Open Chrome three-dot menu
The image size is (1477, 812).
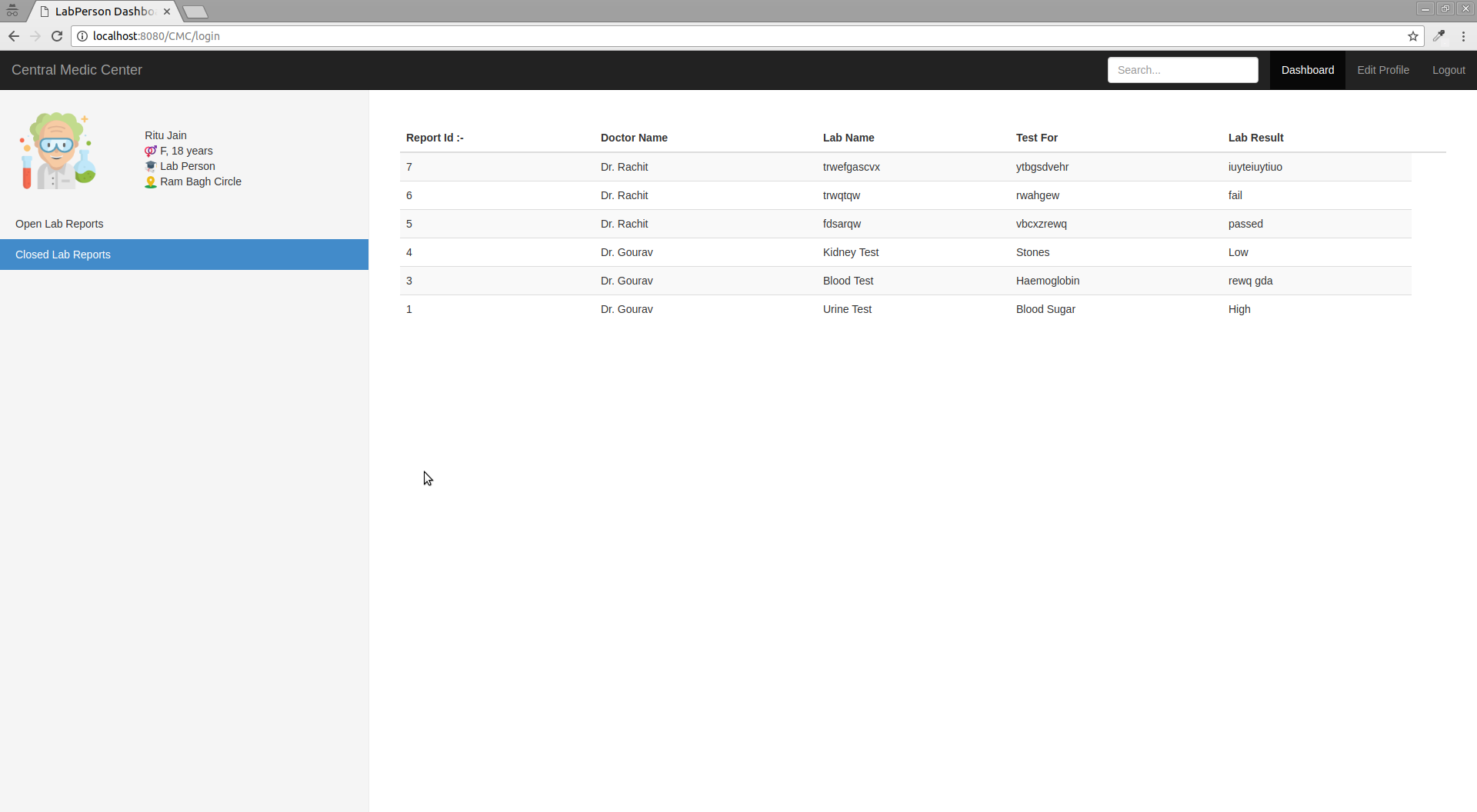tap(1463, 36)
